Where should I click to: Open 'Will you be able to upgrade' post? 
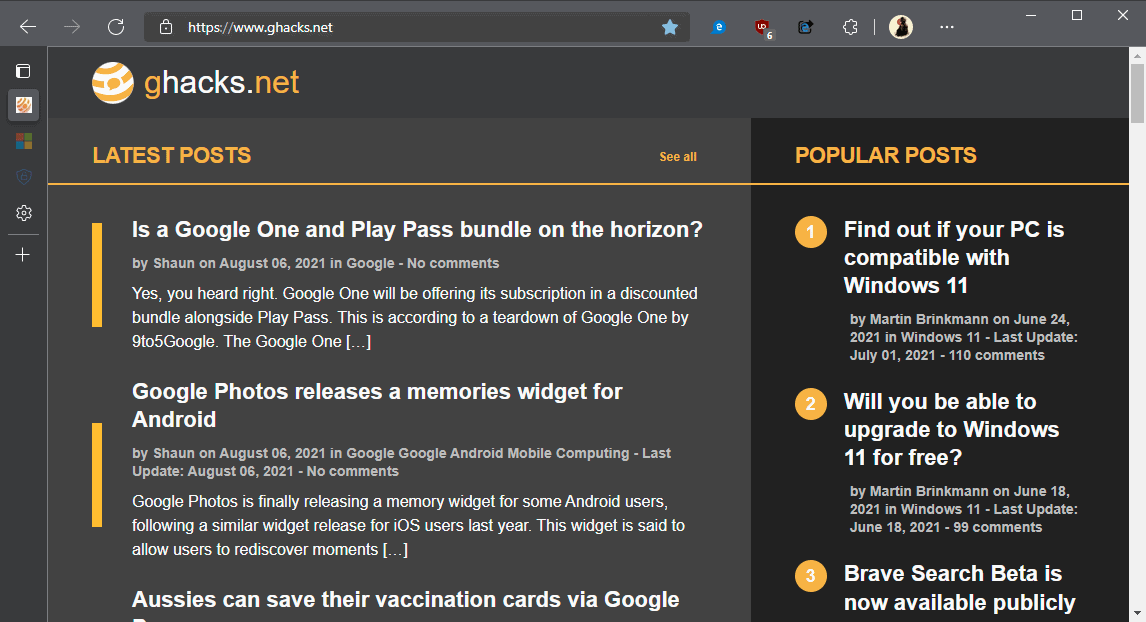click(951, 429)
